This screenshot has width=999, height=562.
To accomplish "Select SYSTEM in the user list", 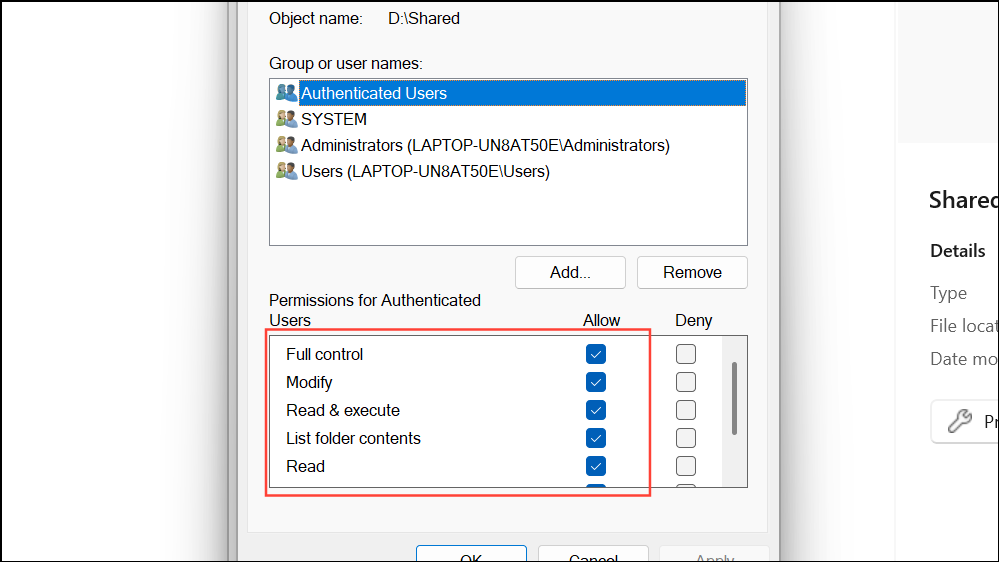I will (334, 119).
